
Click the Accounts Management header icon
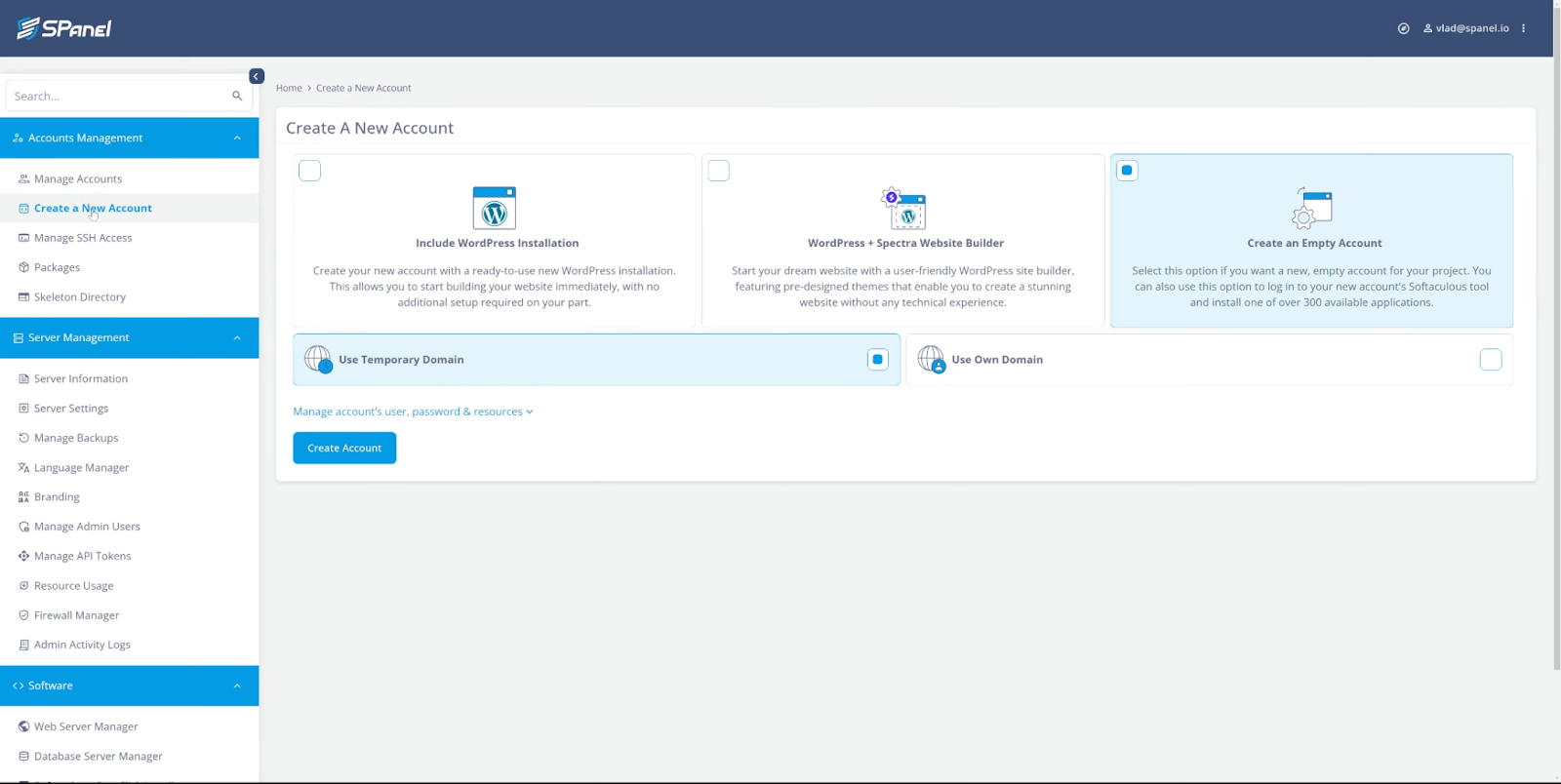18,137
